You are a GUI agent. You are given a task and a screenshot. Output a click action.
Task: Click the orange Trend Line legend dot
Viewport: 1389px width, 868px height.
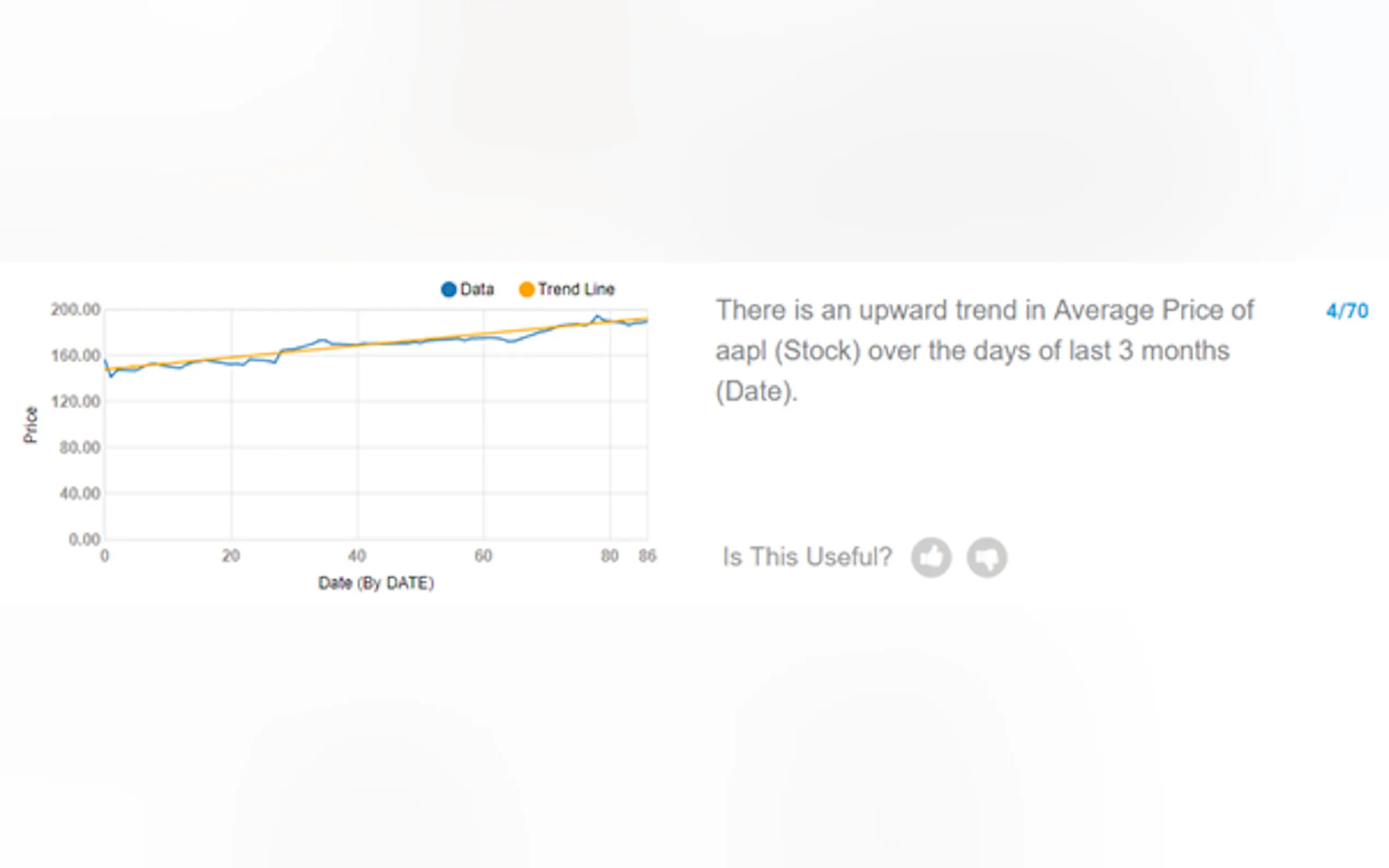pos(526,289)
